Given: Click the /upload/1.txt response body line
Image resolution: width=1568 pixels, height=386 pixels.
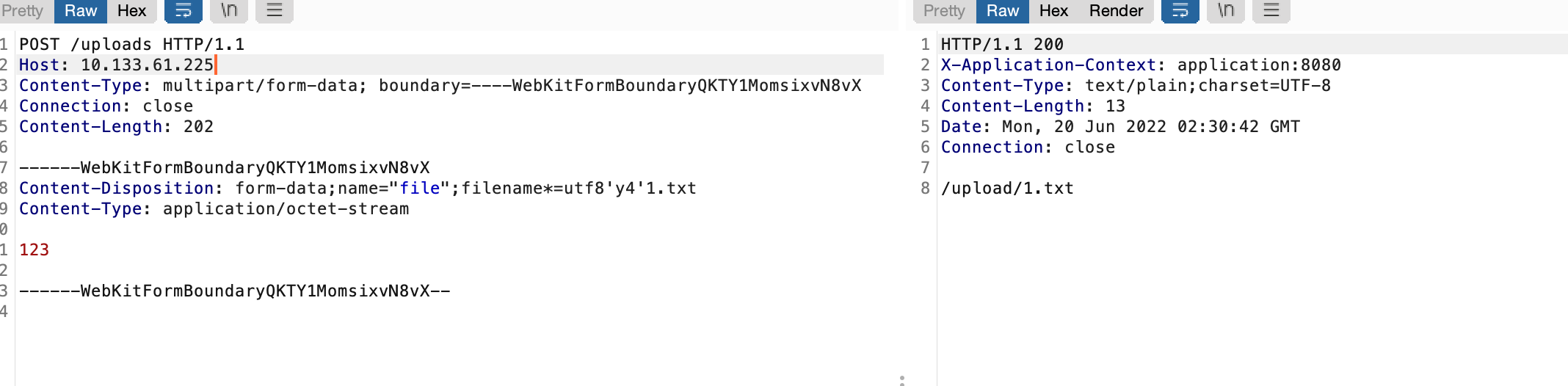Looking at the screenshot, I should click(1007, 189).
